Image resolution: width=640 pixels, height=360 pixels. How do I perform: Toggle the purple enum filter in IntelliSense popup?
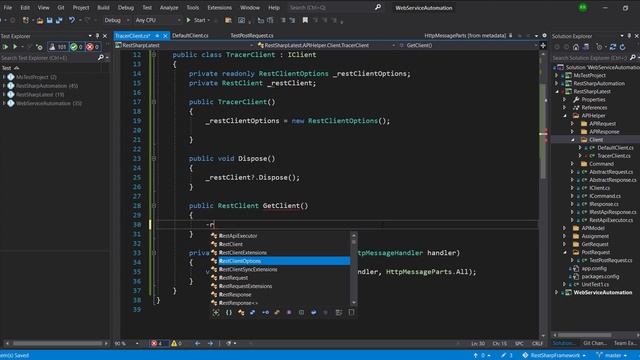[289, 313]
